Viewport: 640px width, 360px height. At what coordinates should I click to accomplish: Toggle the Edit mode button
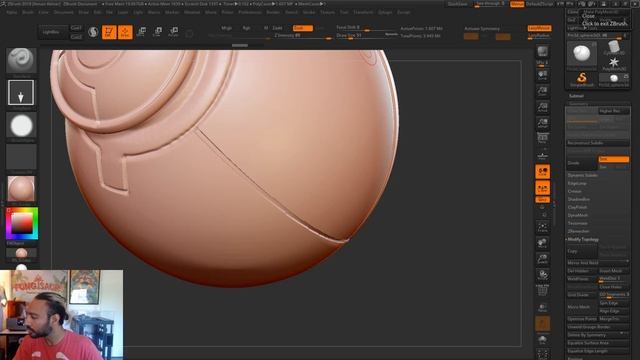[x=109, y=32]
